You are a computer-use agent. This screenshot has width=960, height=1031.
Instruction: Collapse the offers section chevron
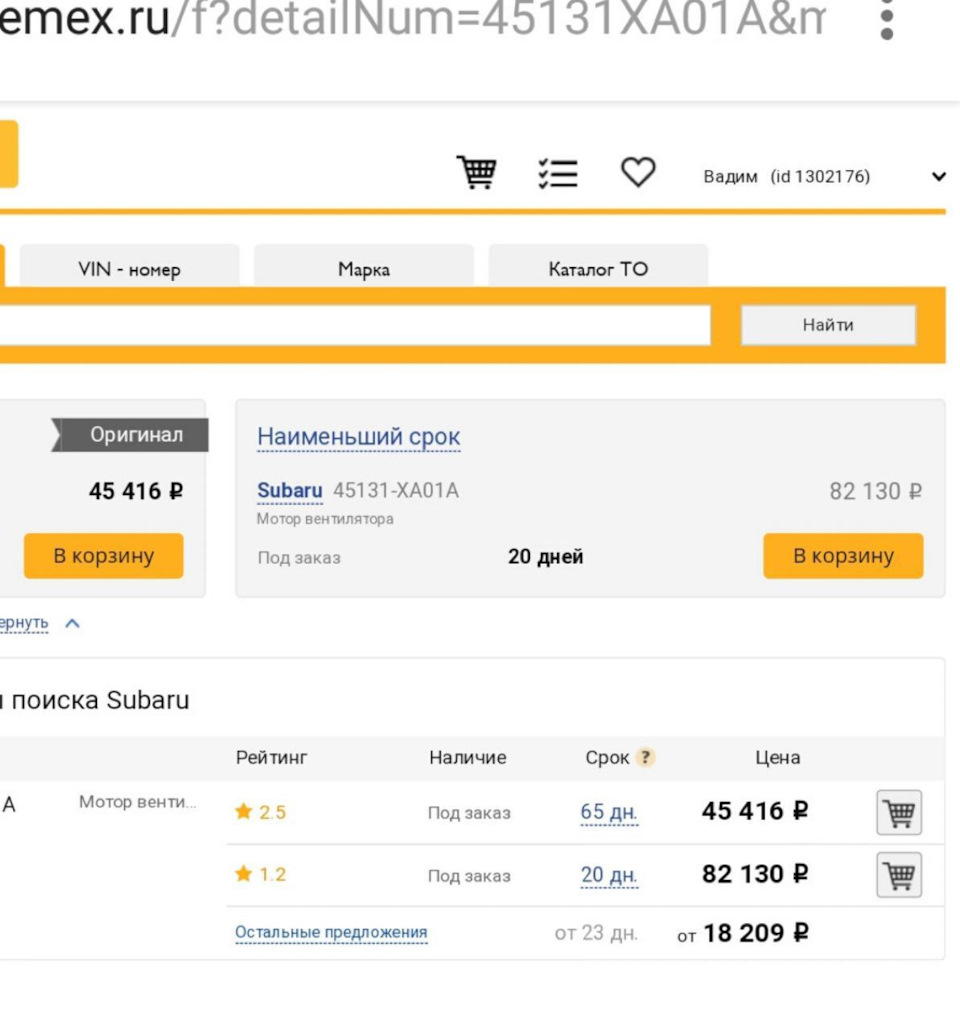(x=72, y=623)
